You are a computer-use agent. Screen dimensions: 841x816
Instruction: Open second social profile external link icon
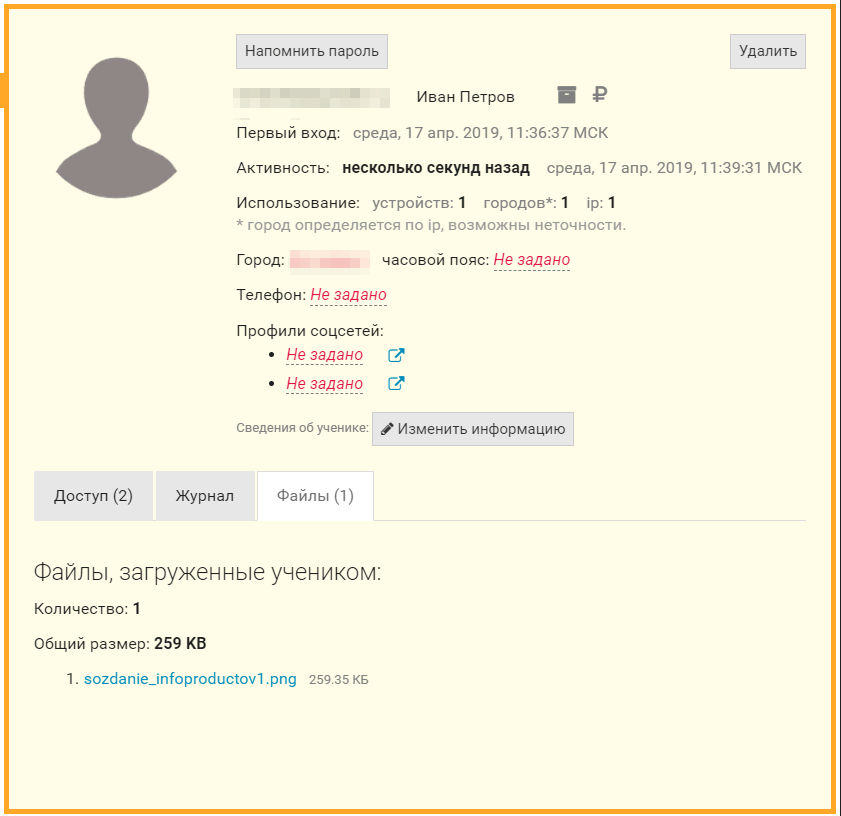point(396,383)
